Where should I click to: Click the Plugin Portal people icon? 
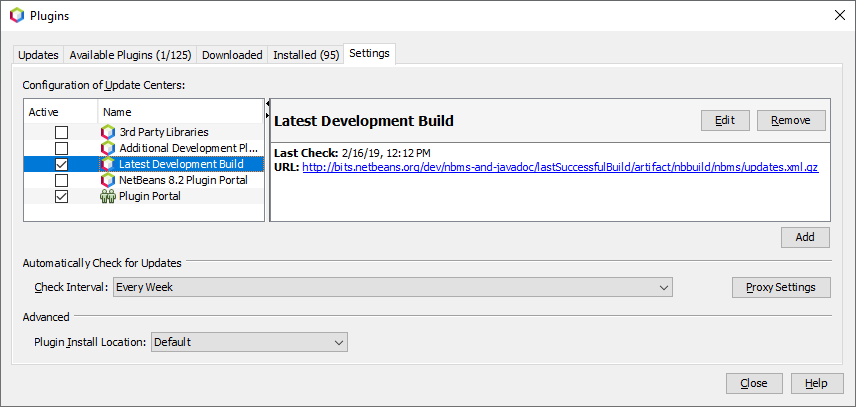point(108,196)
